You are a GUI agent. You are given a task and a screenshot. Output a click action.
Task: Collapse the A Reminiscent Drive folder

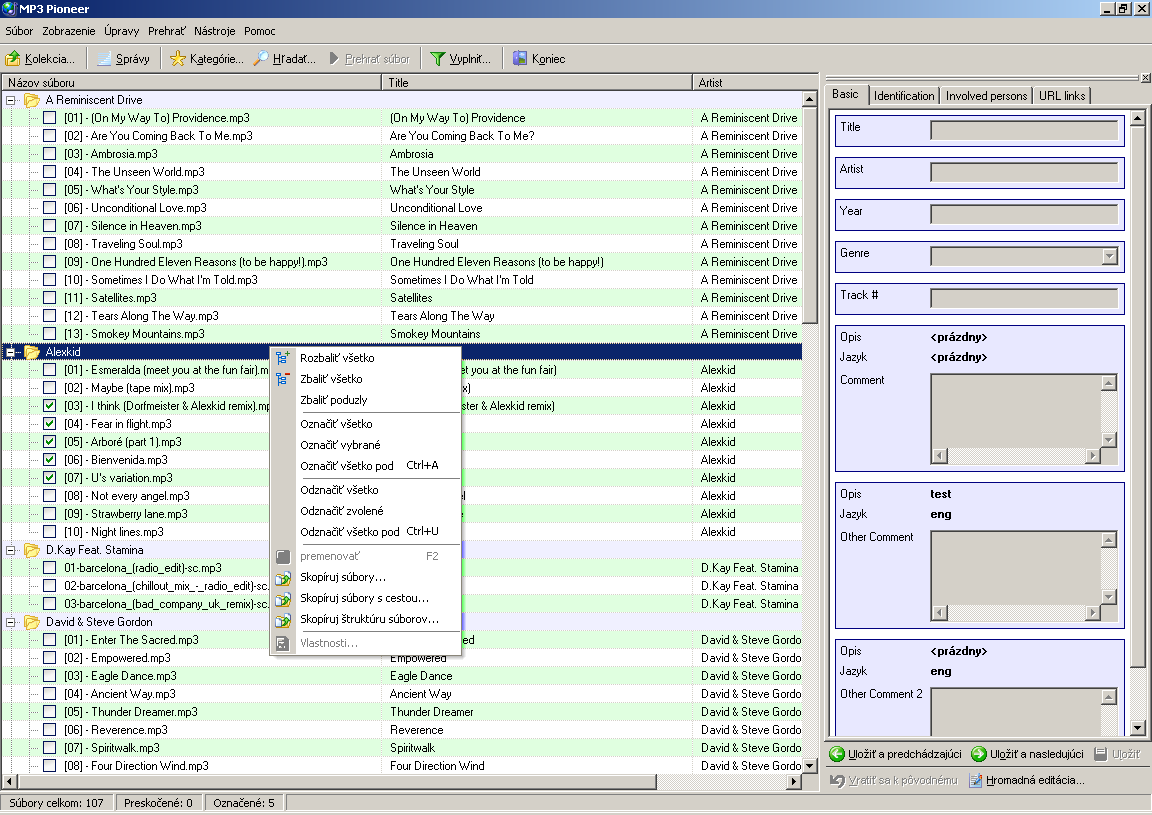pos(12,100)
